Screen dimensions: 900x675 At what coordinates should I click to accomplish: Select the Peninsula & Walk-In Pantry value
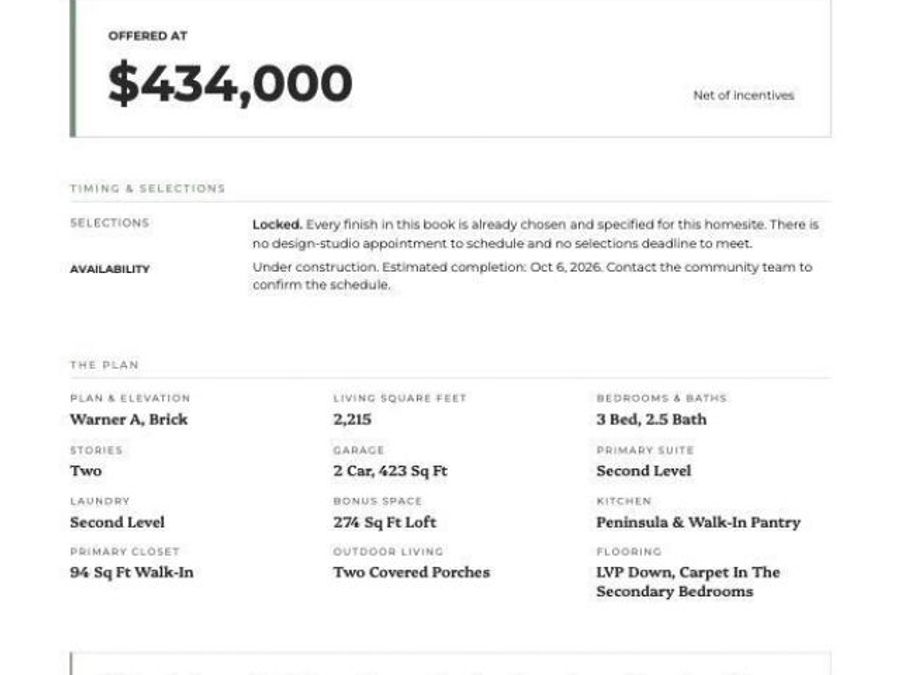pos(698,522)
